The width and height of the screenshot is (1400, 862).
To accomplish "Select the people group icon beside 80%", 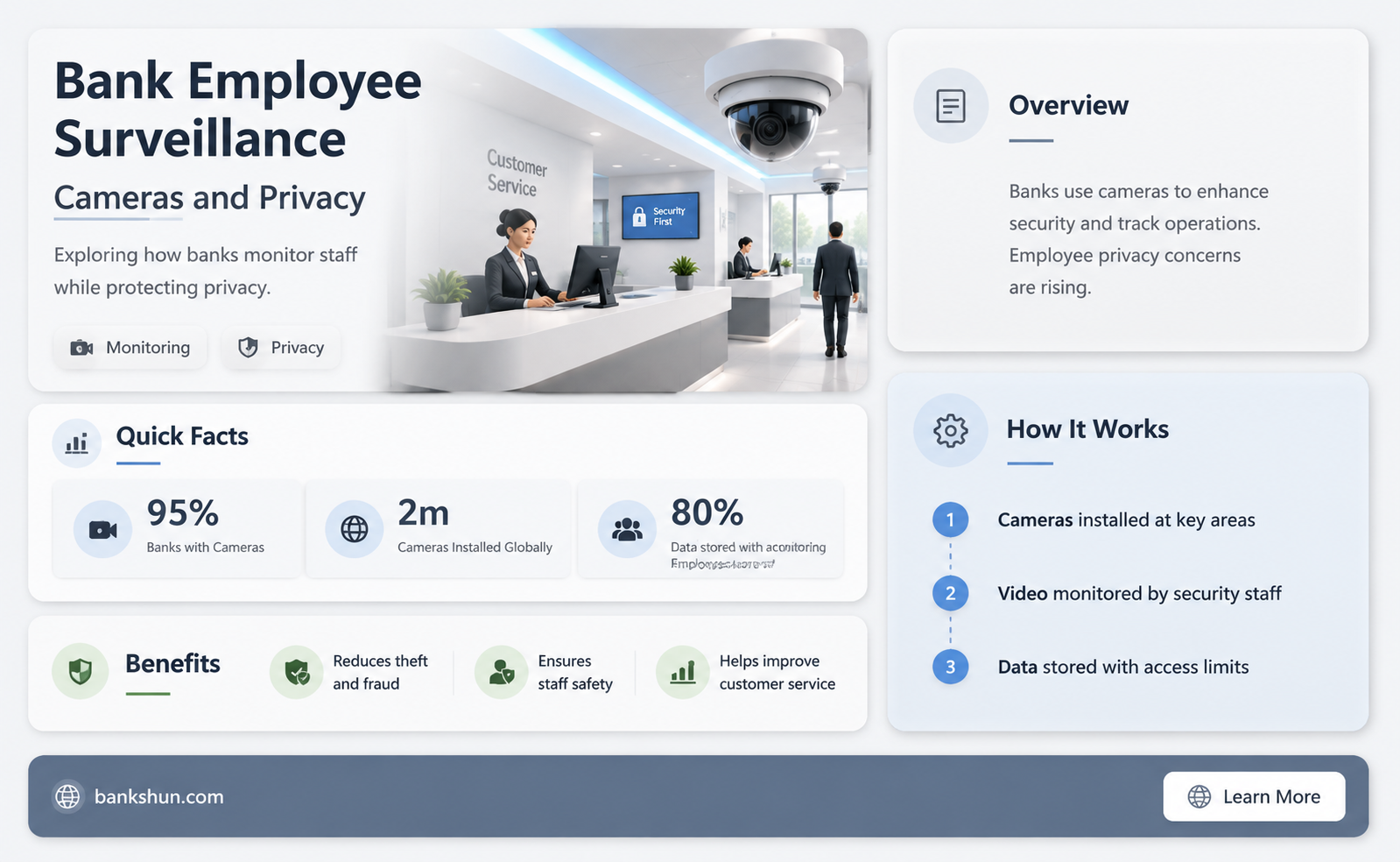I will point(627,529).
